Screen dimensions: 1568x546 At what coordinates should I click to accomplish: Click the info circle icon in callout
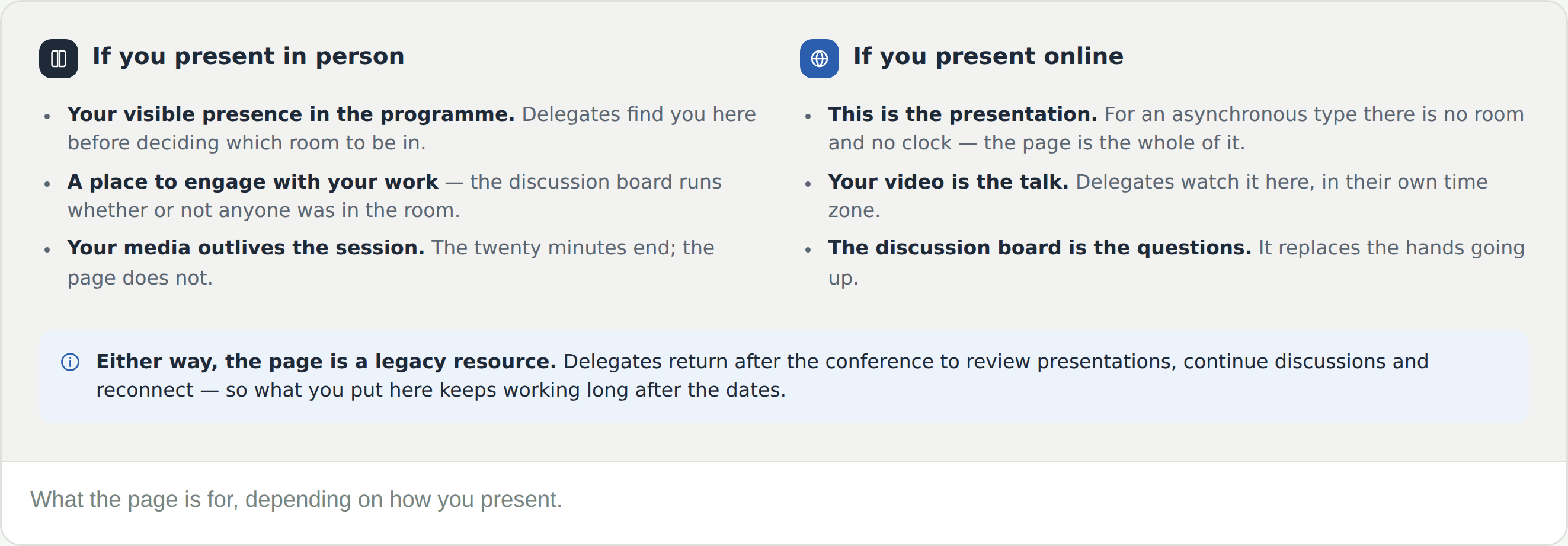(70, 362)
